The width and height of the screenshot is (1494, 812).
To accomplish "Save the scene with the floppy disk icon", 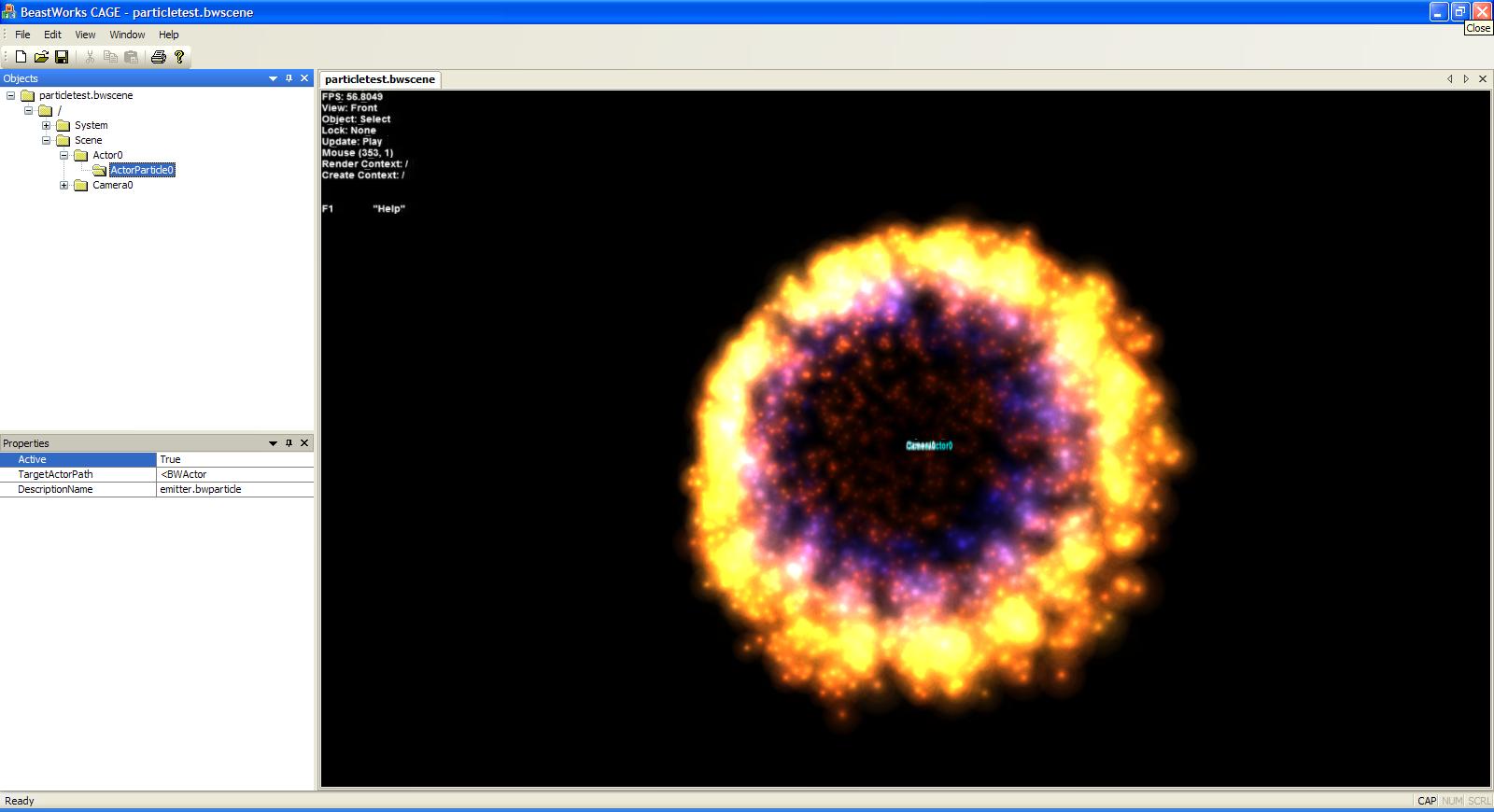I will tap(62, 57).
